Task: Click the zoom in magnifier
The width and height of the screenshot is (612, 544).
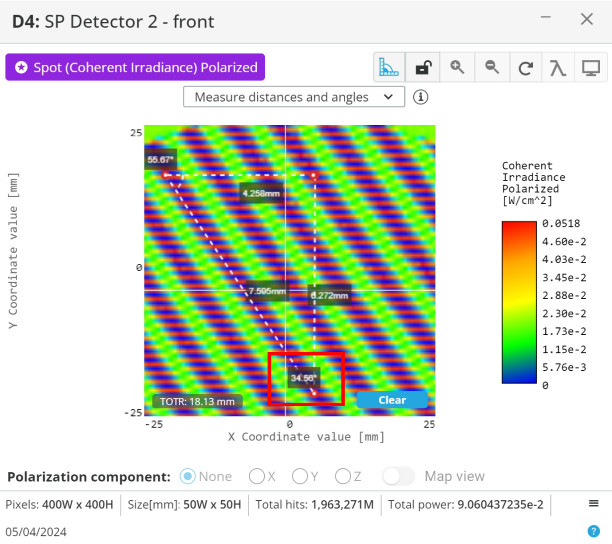Action: [x=457, y=67]
